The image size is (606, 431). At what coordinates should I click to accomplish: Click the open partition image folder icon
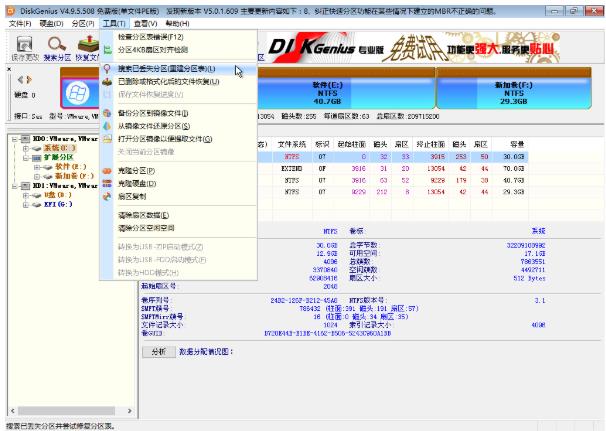[107, 139]
